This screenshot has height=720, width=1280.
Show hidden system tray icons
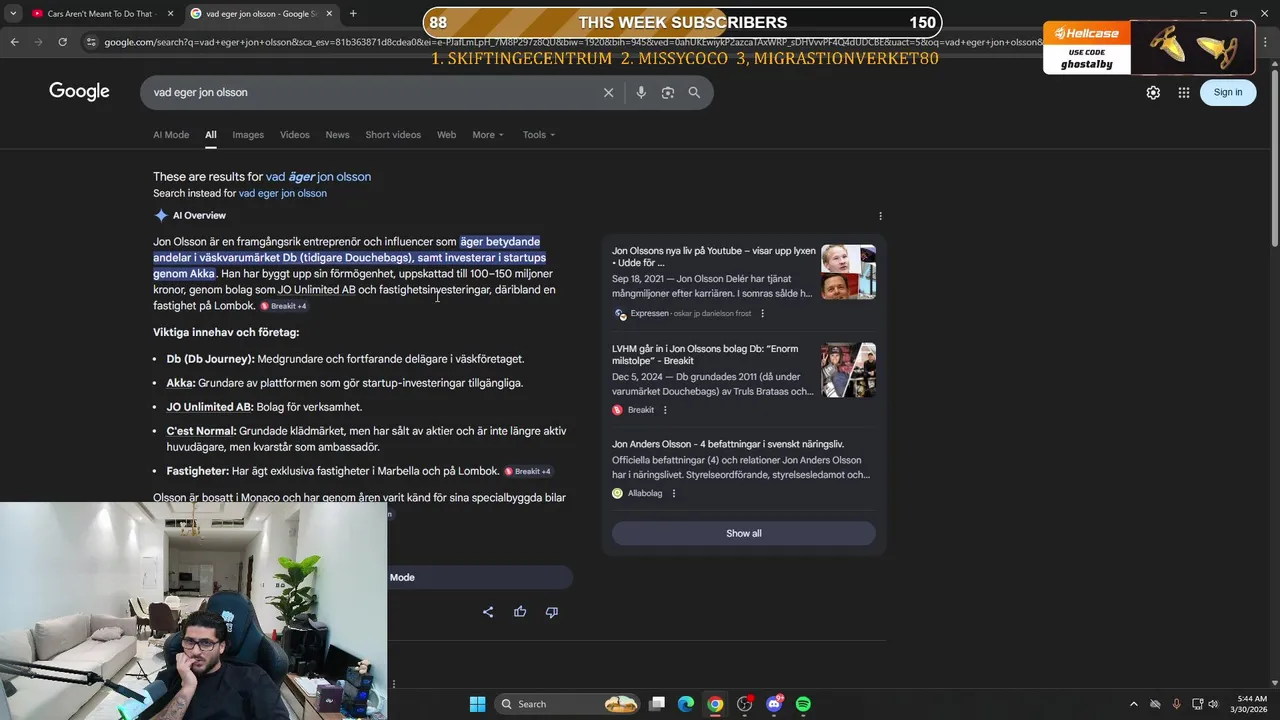1133,704
